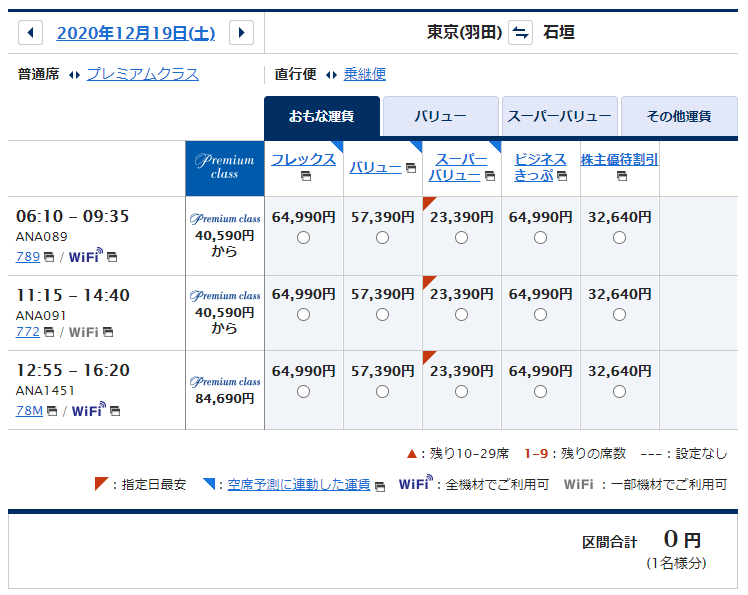Switch to 乗継便 connecting flights link

click(x=365, y=74)
